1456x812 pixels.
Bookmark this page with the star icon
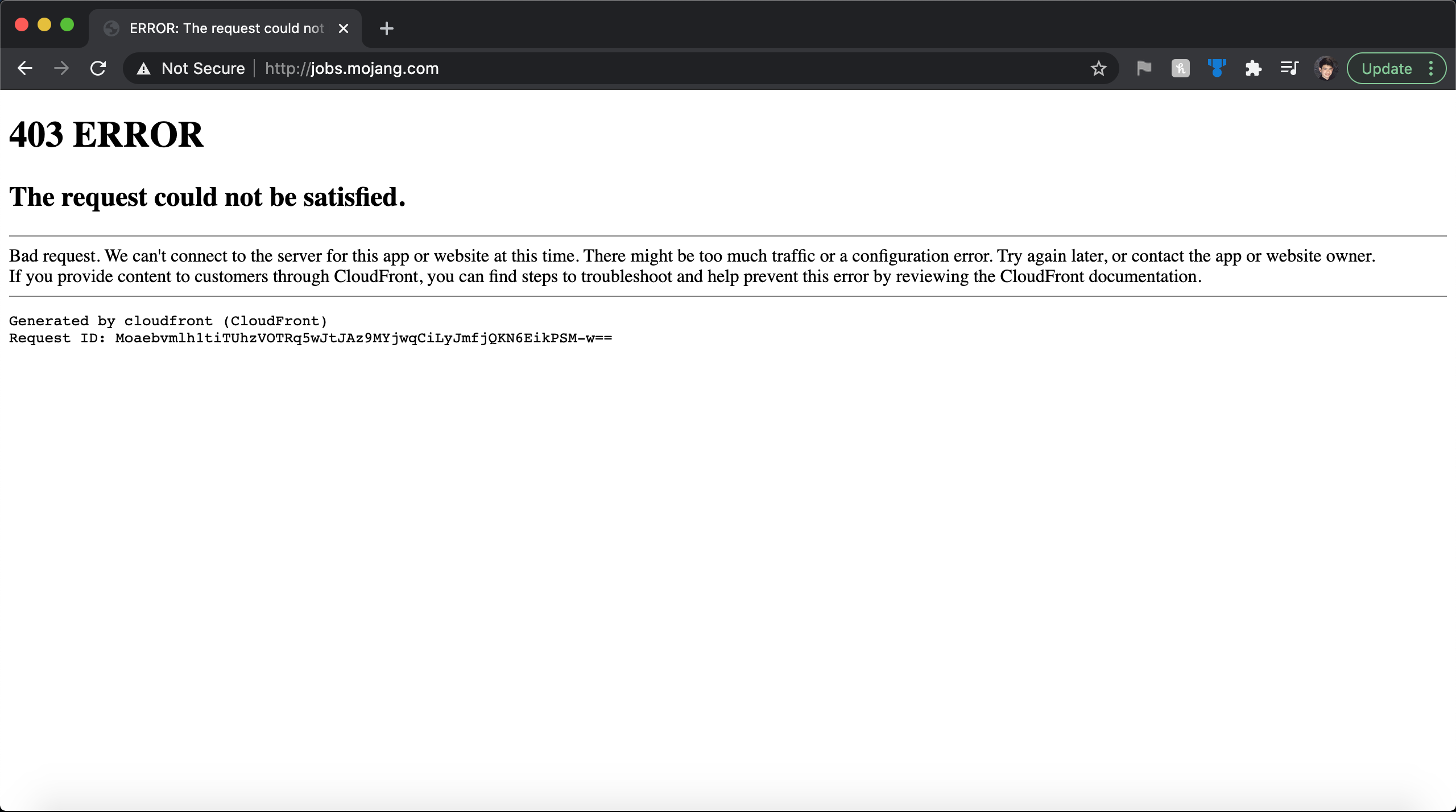tap(1098, 68)
